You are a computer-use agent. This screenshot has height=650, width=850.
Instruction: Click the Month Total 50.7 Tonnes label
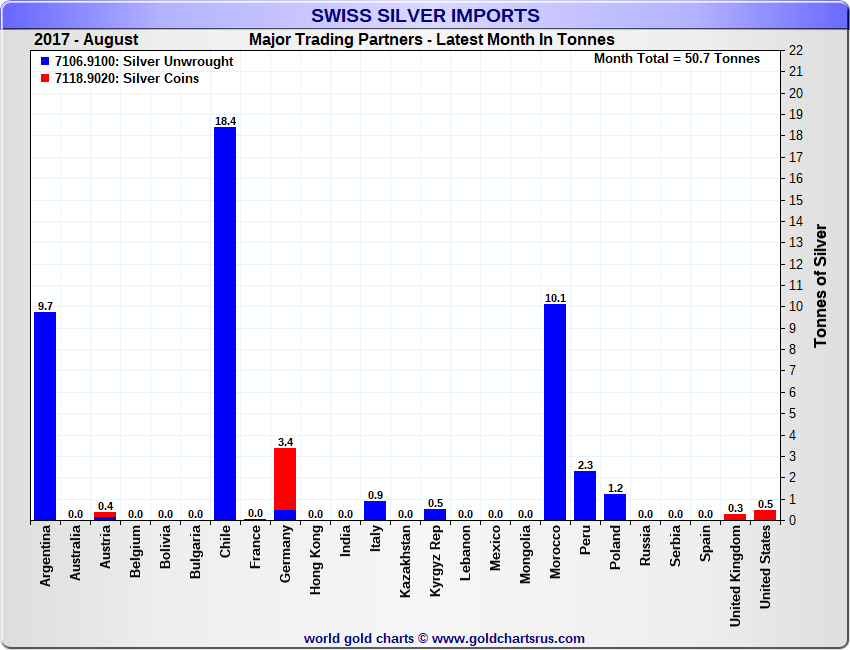(x=676, y=59)
